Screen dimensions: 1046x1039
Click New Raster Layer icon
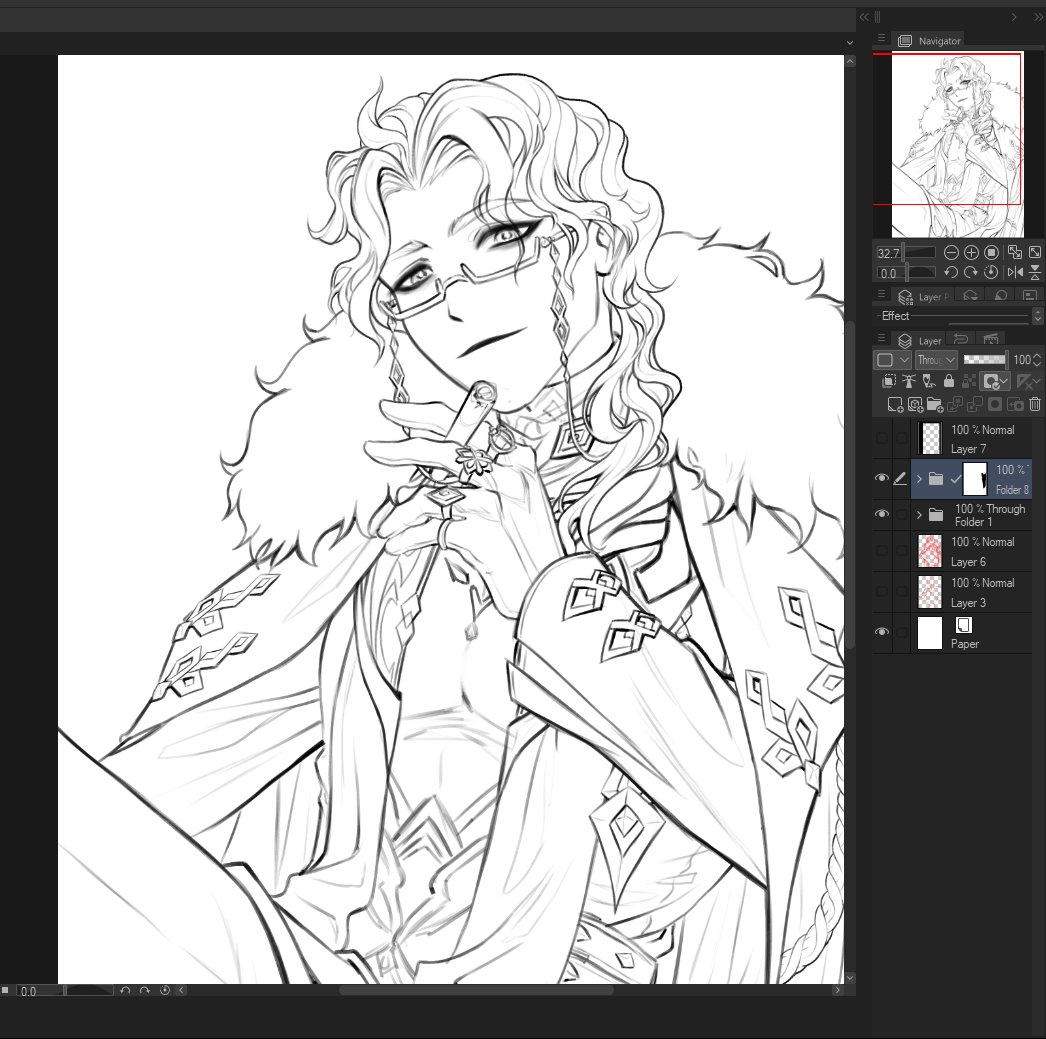pyautogui.click(x=895, y=404)
